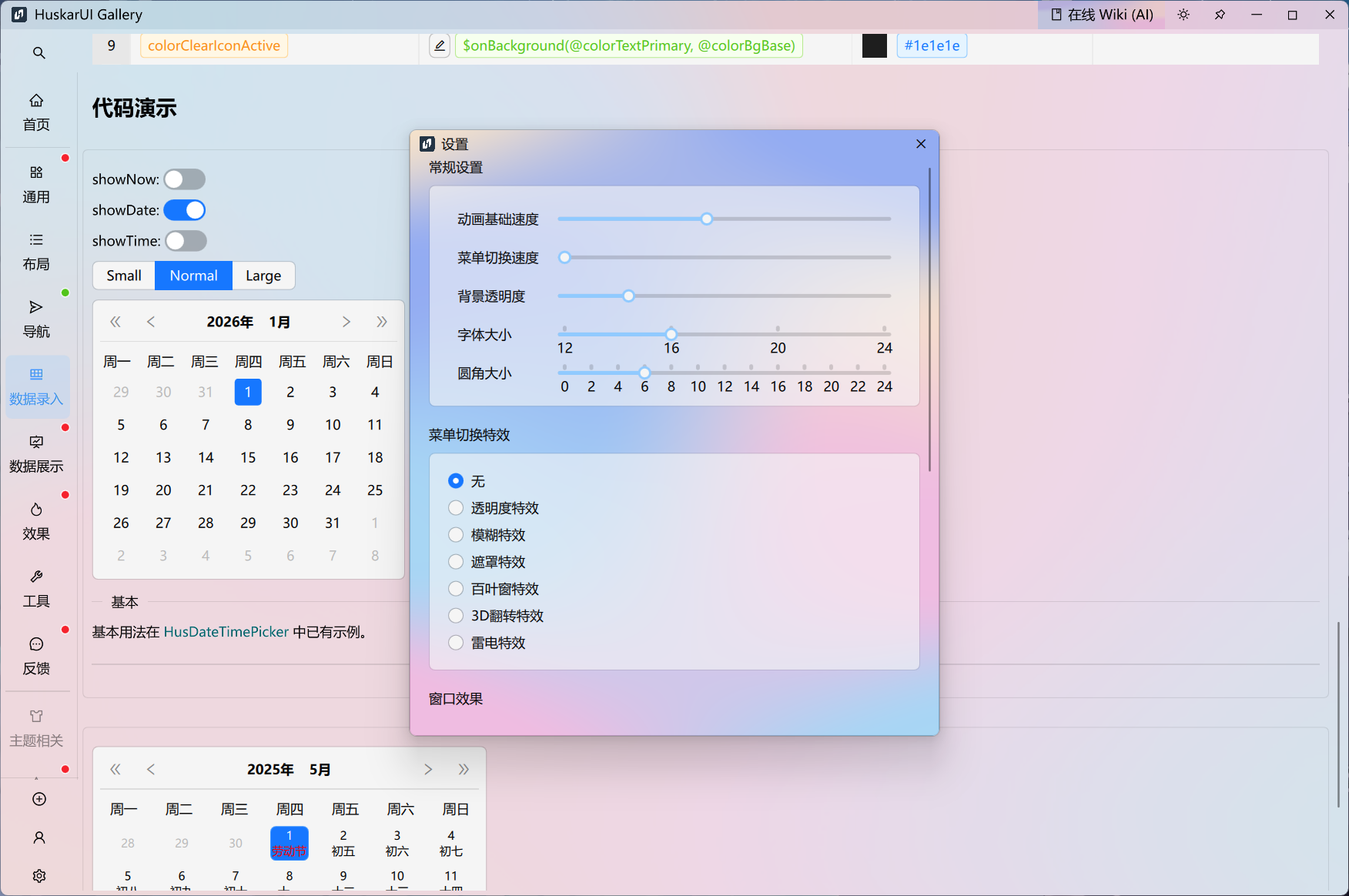Open the 通用 (General) section

(x=36, y=184)
